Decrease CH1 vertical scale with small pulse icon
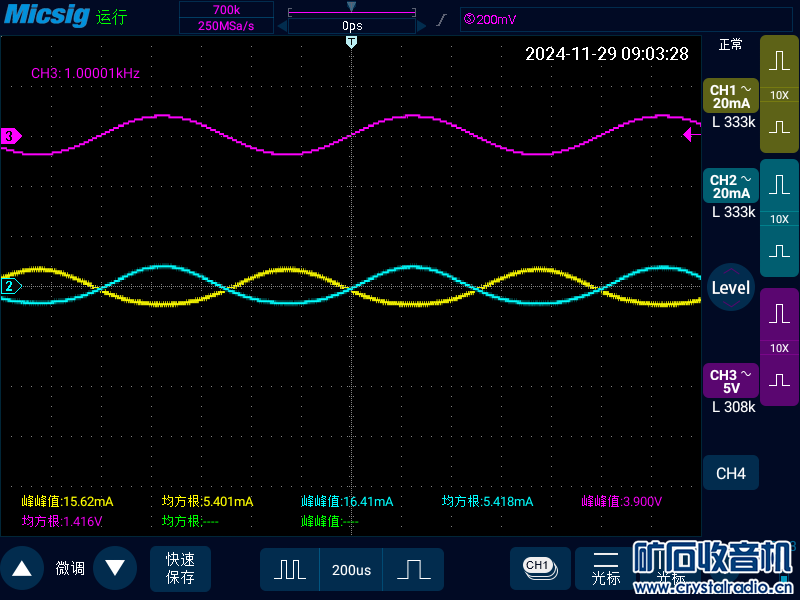This screenshot has height=600, width=800. coord(779,127)
